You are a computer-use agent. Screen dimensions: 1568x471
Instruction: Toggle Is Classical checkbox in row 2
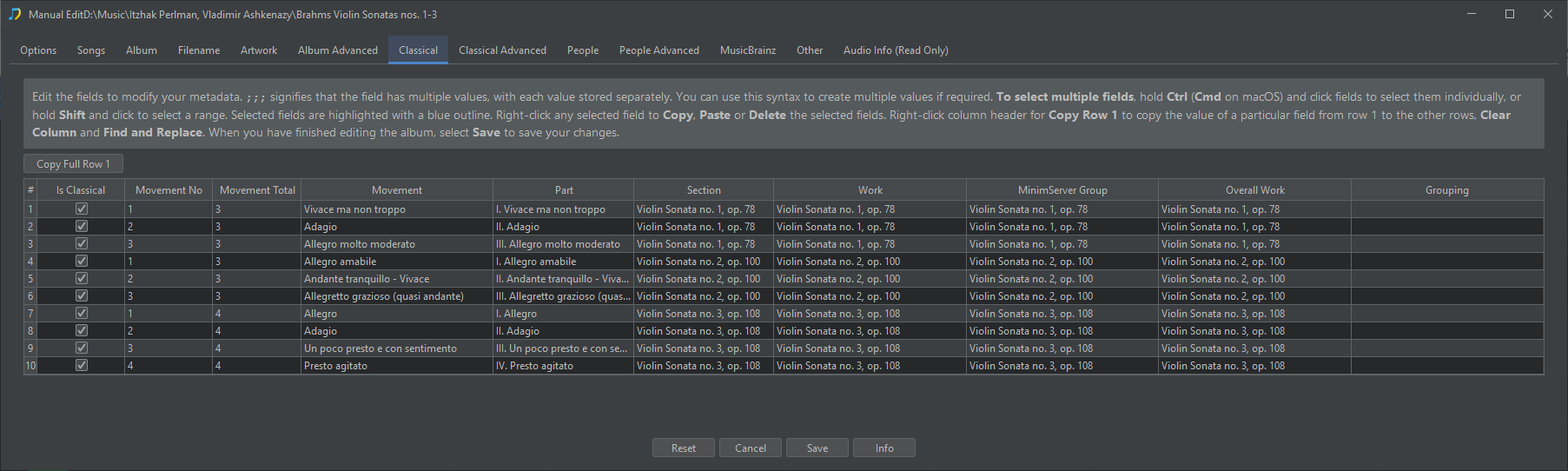click(x=82, y=226)
